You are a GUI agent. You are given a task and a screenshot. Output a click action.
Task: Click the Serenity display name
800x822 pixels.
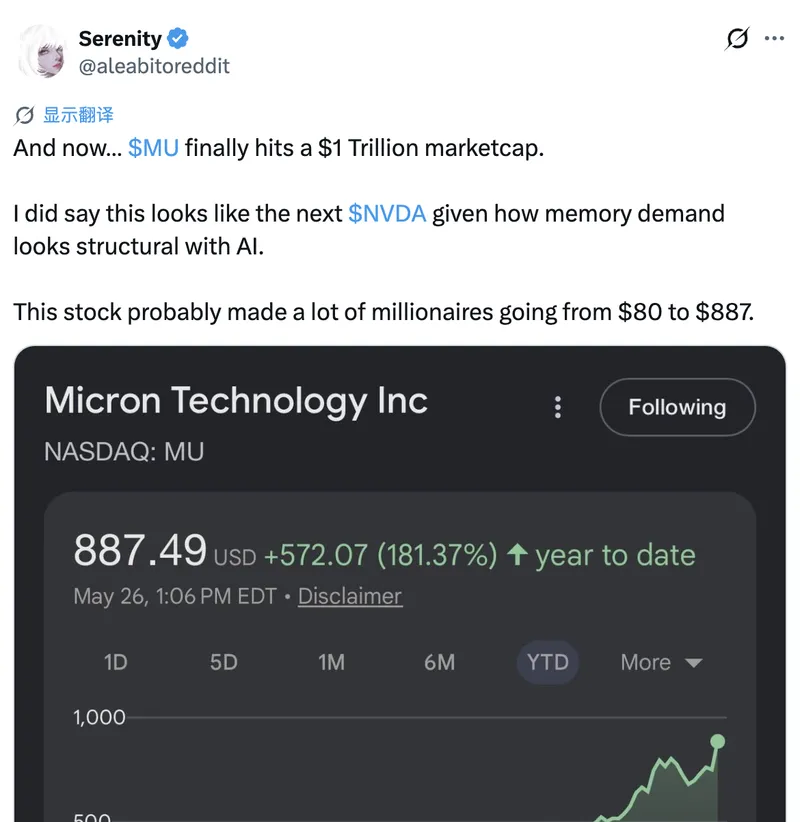(120, 38)
